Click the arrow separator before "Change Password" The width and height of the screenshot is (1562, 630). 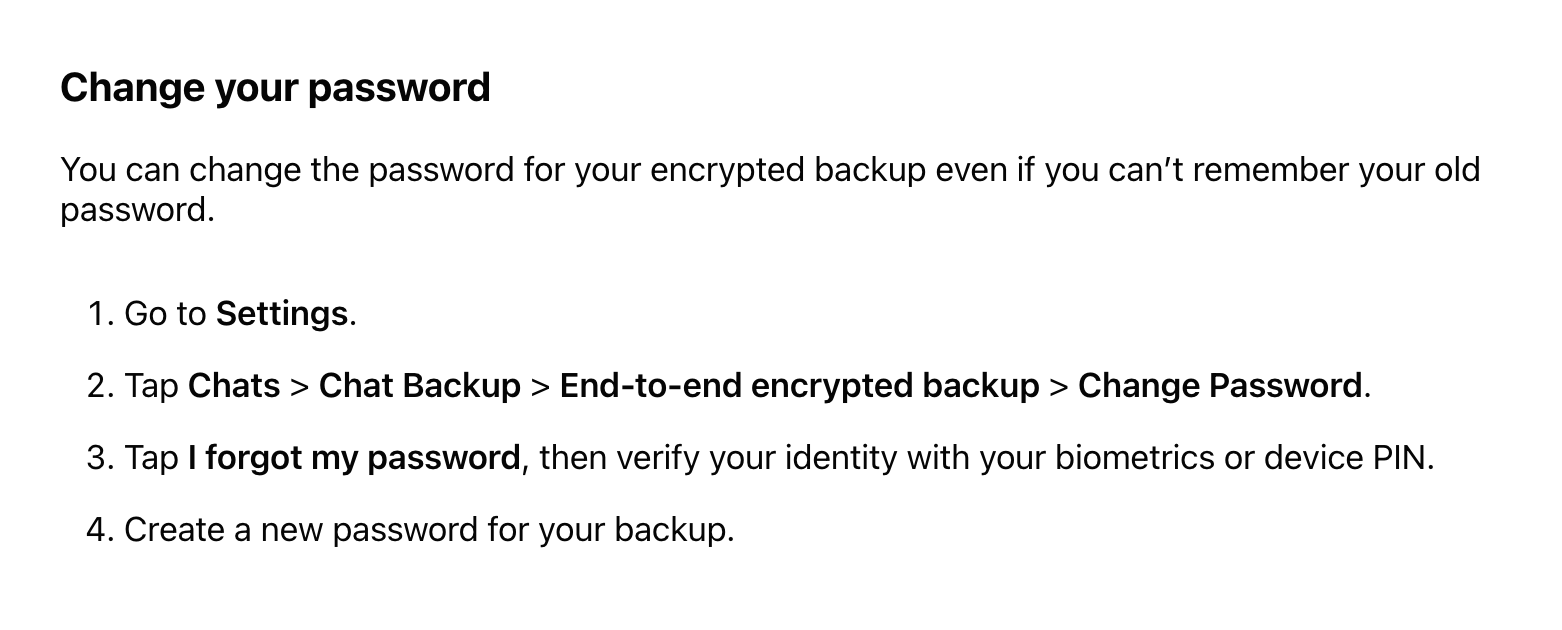point(1059,387)
